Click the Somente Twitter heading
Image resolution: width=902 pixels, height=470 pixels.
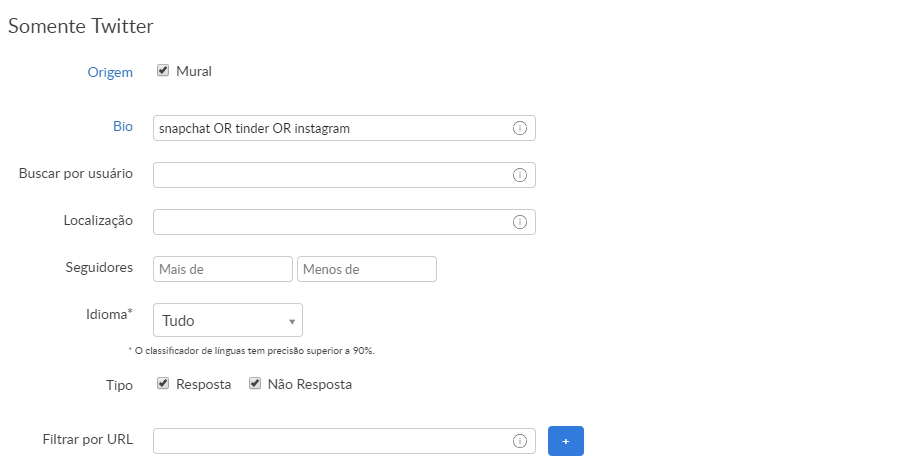point(81,25)
